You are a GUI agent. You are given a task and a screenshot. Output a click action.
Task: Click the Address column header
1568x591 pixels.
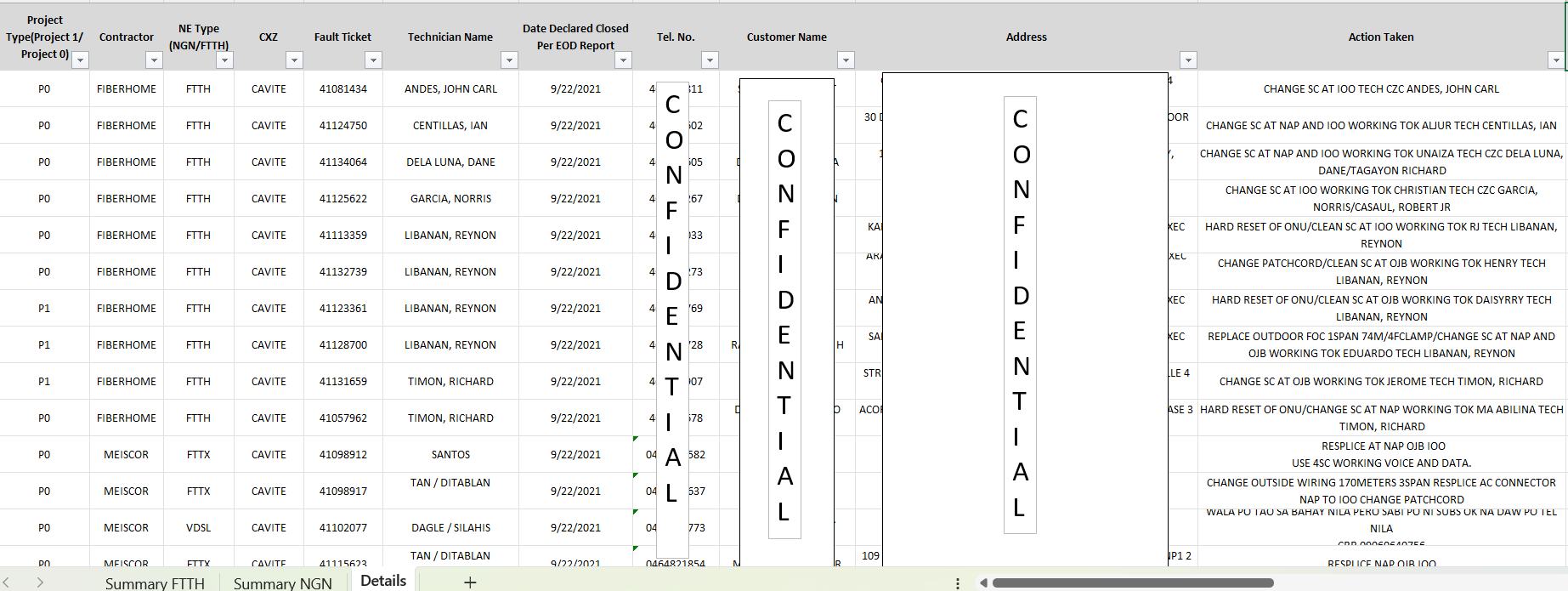point(1027,37)
